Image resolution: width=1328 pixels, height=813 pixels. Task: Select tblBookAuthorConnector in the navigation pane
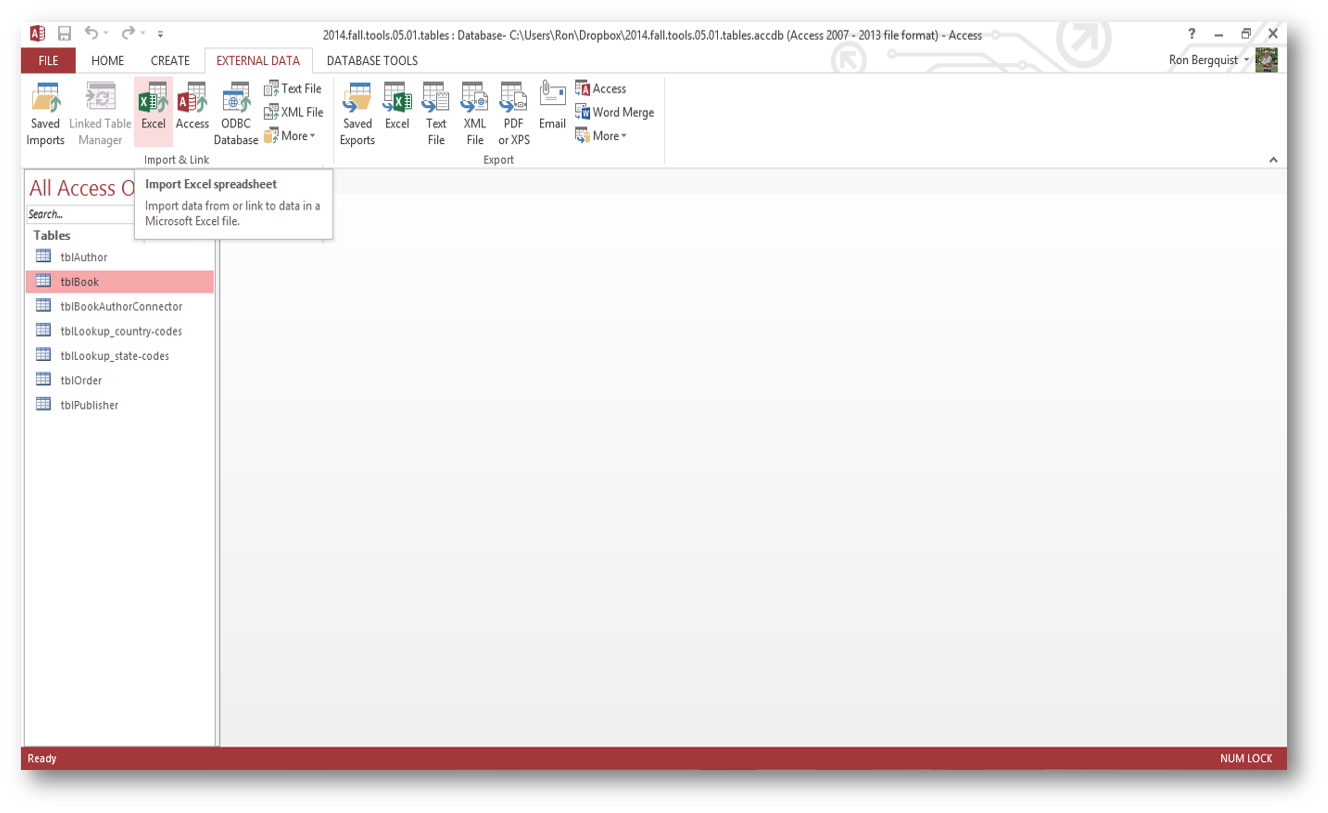click(121, 306)
